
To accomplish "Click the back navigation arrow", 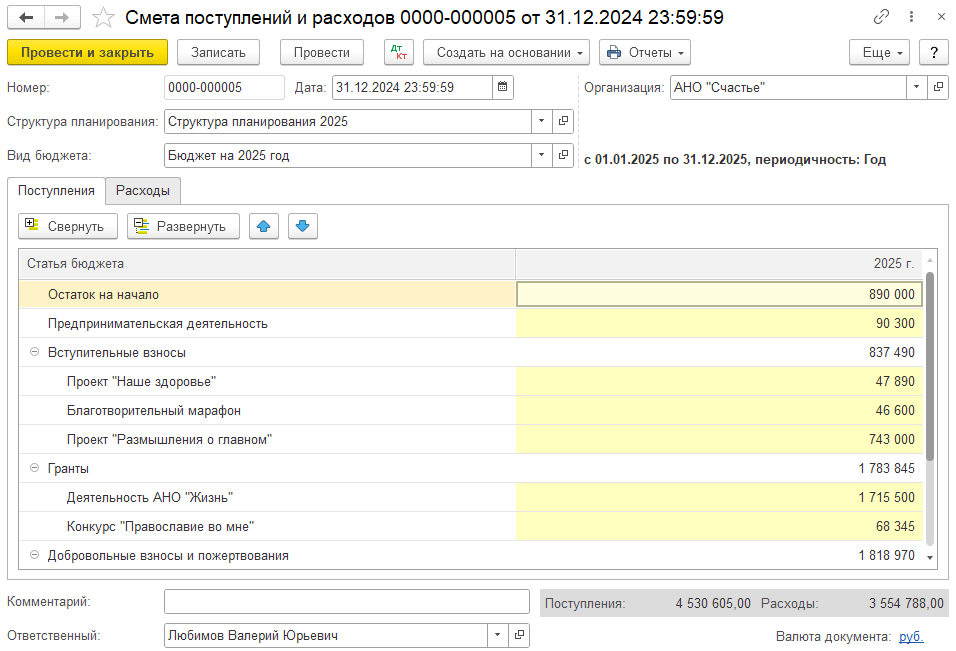I will click(x=26, y=18).
